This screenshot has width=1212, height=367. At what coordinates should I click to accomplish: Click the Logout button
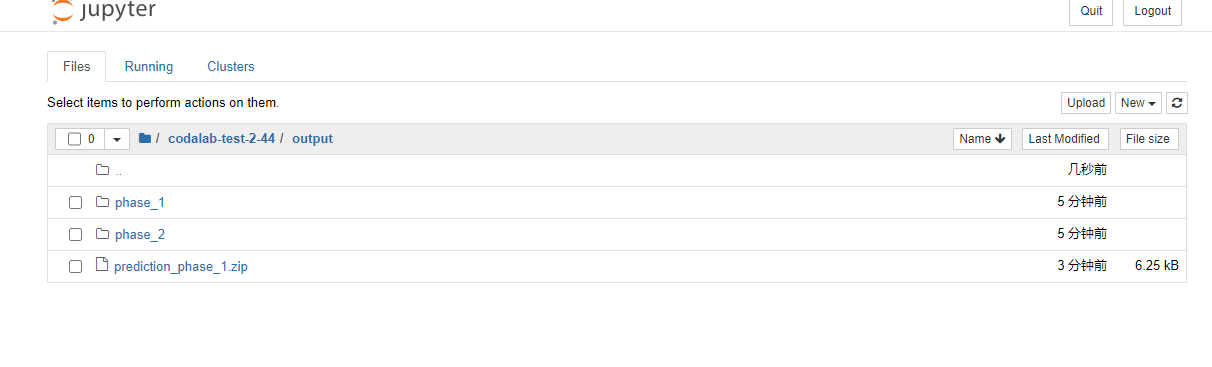(1153, 11)
